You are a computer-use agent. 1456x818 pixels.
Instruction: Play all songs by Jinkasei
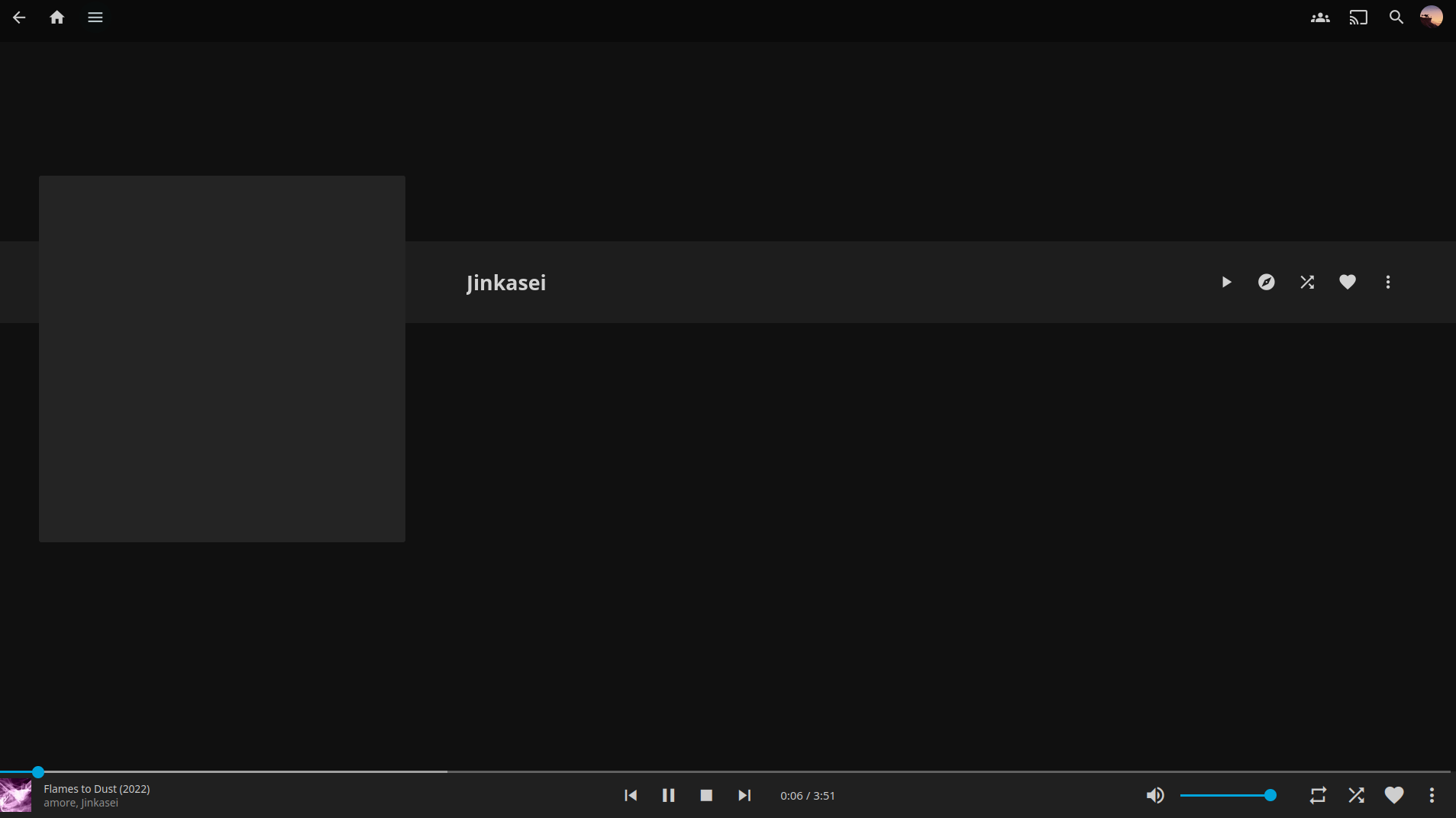tap(1226, 283)
